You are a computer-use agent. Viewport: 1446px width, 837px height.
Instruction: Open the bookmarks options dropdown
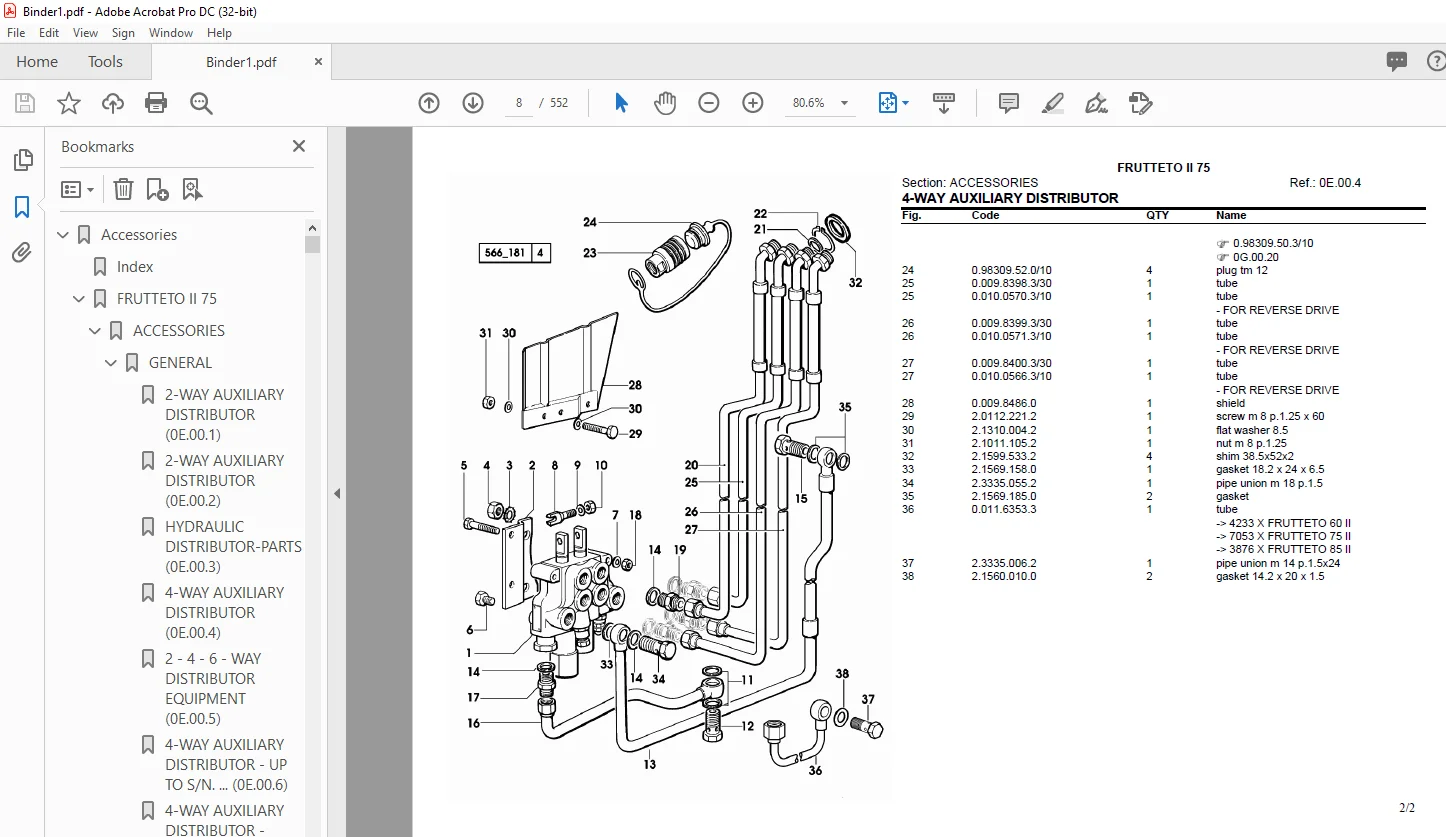pyautogui.click(x=78, y=189)
